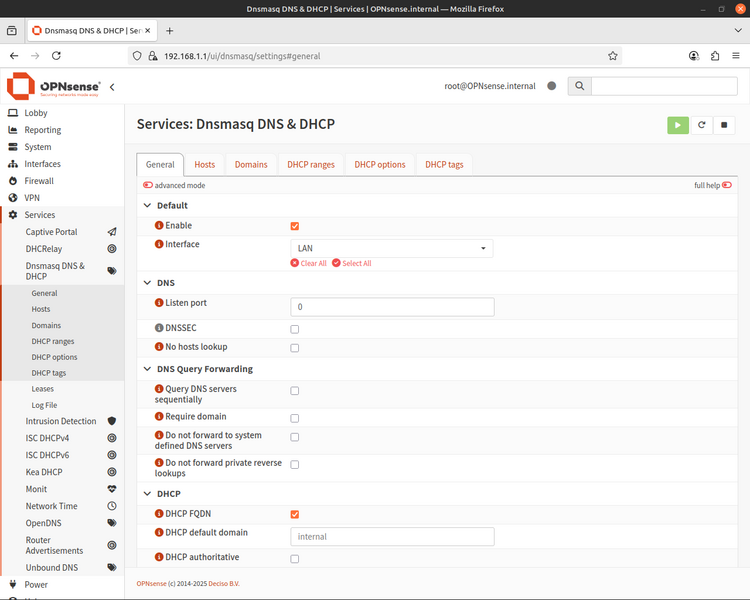This screenshot has height=600, width=750.
Task: Enable the DNSSEC checkbox
Action: (x=295, y=329)
